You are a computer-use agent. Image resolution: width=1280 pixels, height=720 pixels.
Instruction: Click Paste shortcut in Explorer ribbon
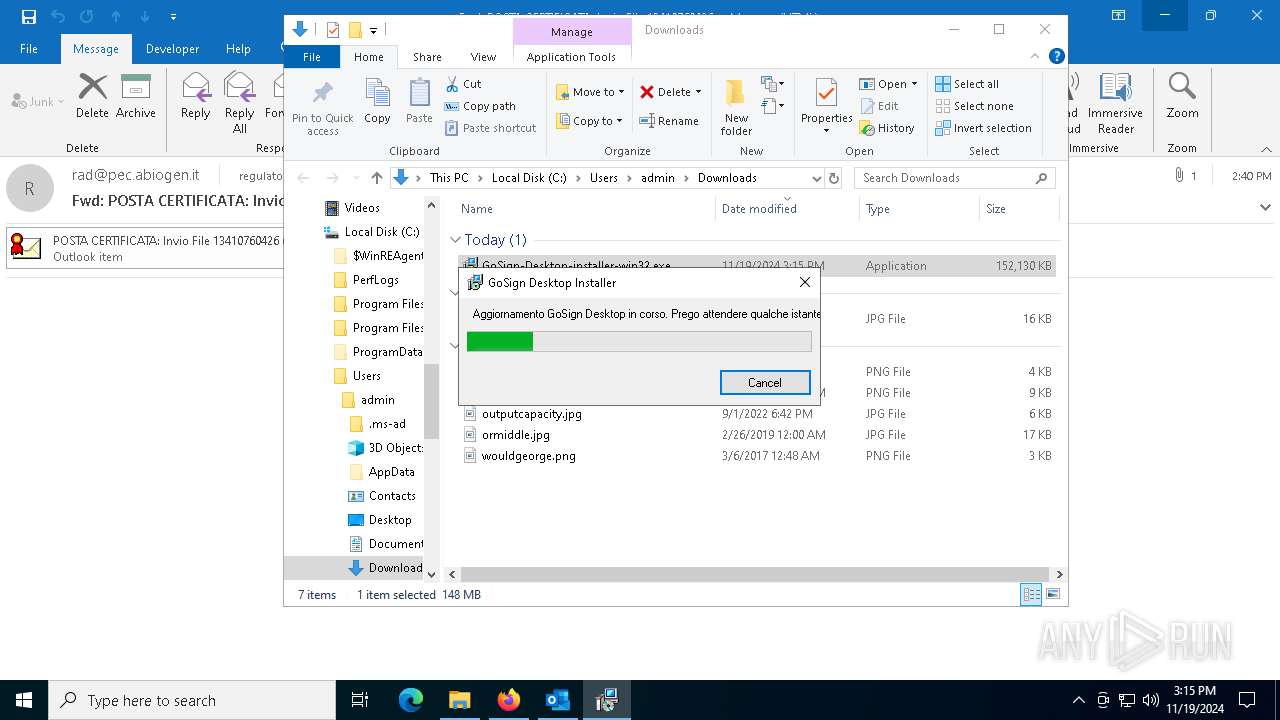pyautogui.click(x=490, y=128)
